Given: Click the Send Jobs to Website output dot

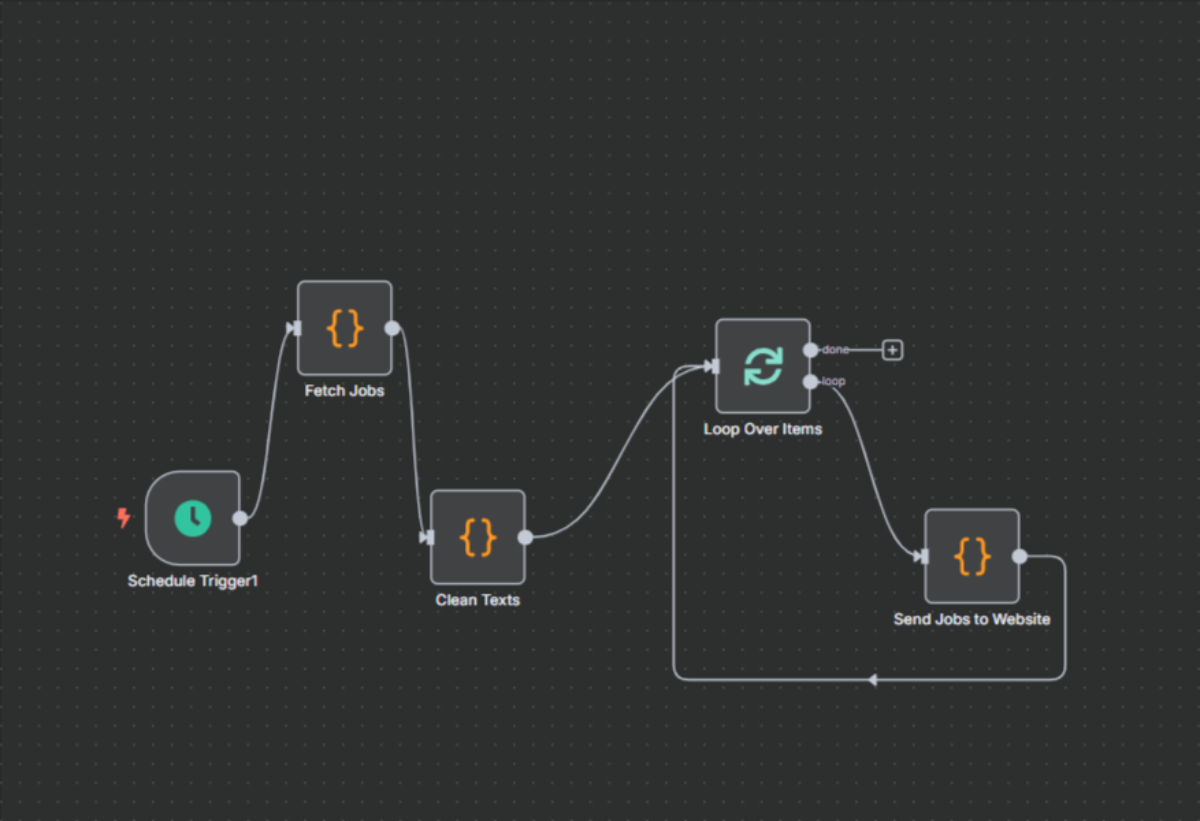Looking at the screenshot, I should point(1019,556).
